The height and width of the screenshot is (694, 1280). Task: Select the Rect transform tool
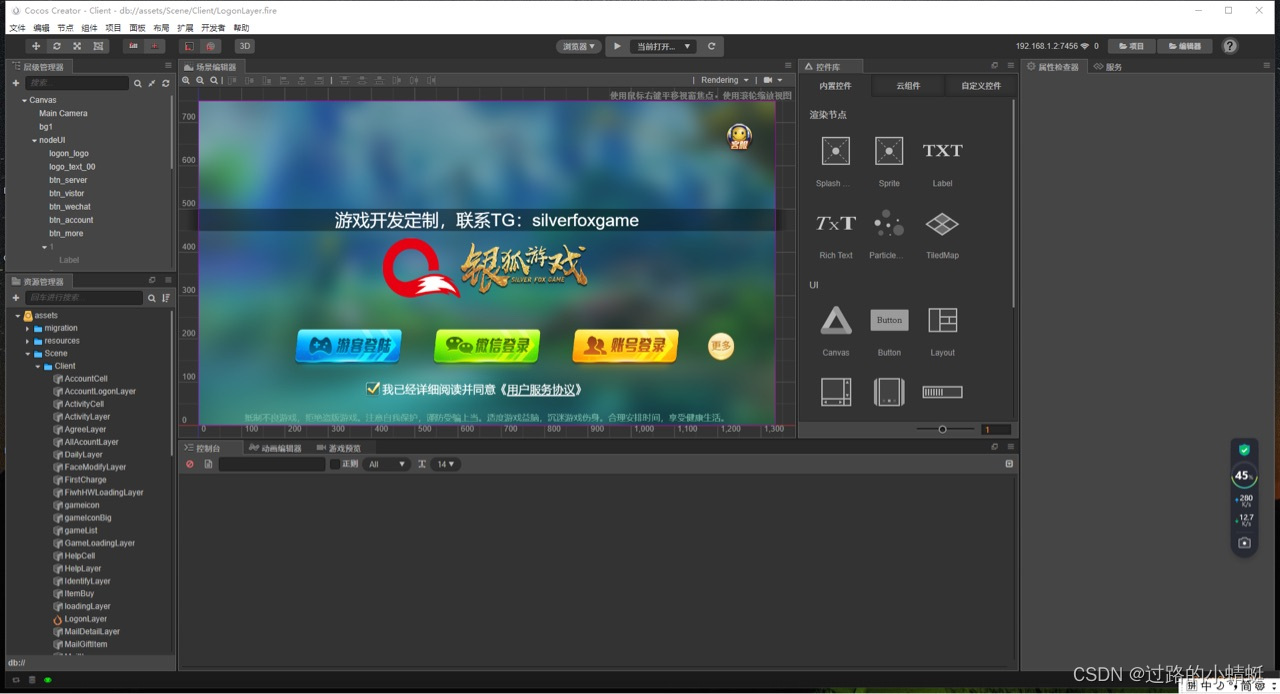pyautogui.click(x=99, y=46)
